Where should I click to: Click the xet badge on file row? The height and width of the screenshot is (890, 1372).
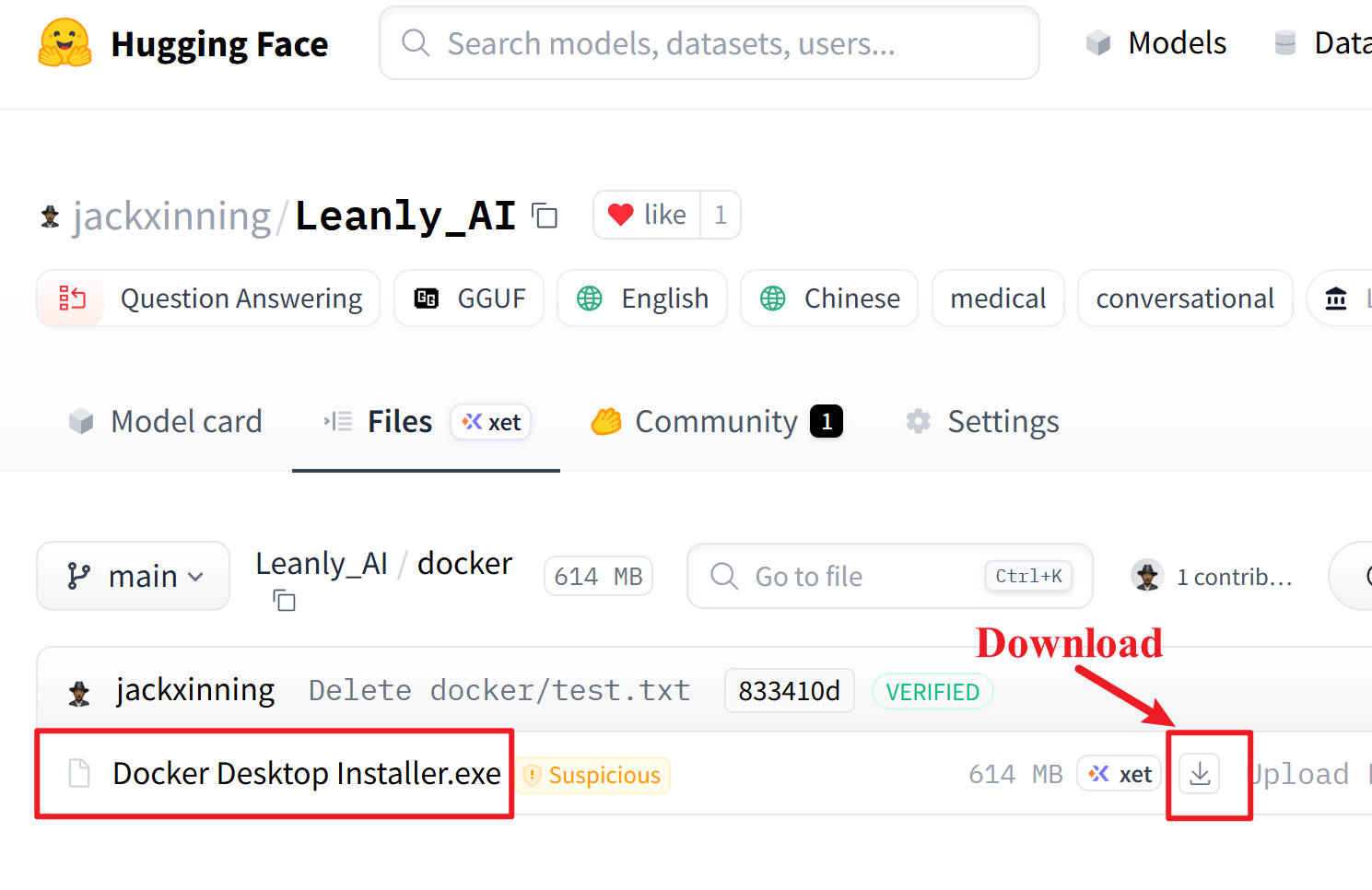pyautogui.click(x=1120, y=774)
